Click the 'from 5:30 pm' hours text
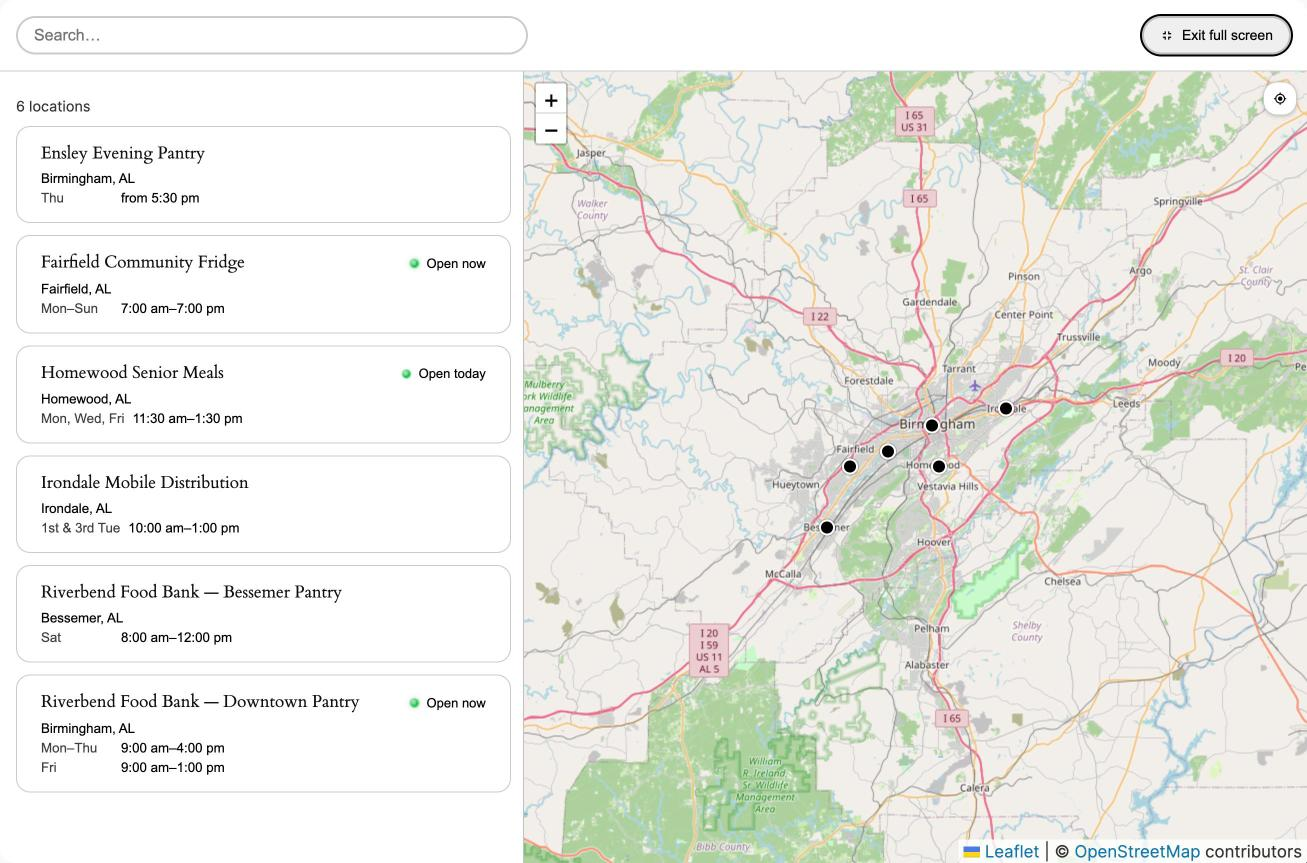 point(160,198)
